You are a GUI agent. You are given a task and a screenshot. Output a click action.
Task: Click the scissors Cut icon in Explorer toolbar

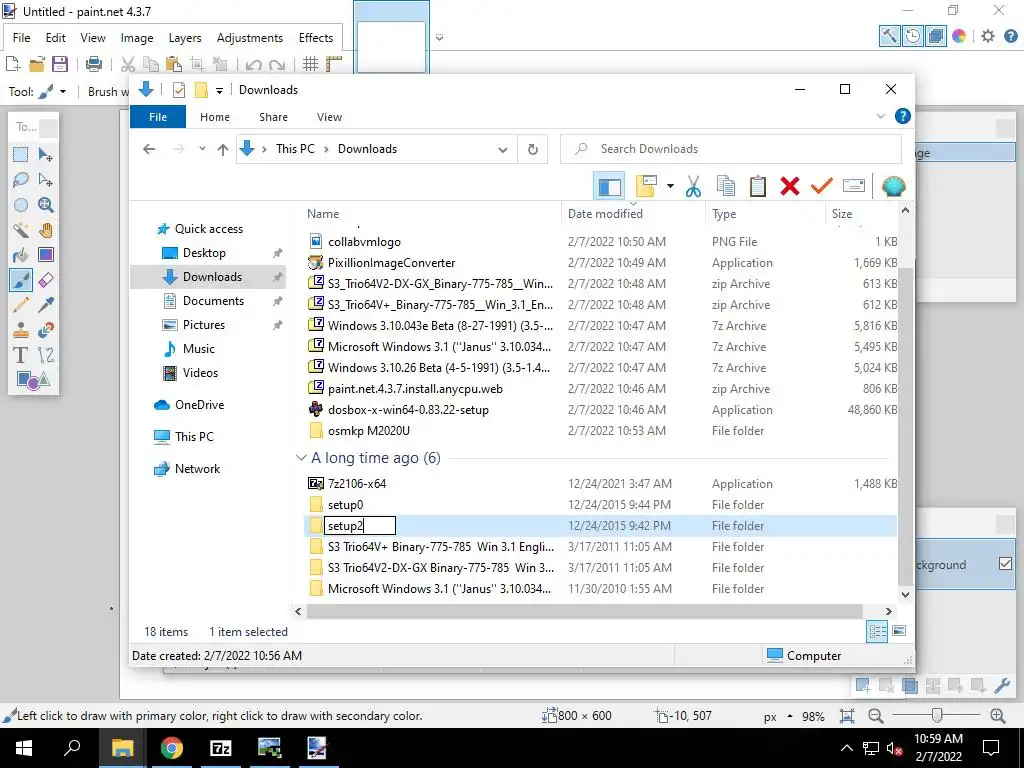click(x=693, y=186)
